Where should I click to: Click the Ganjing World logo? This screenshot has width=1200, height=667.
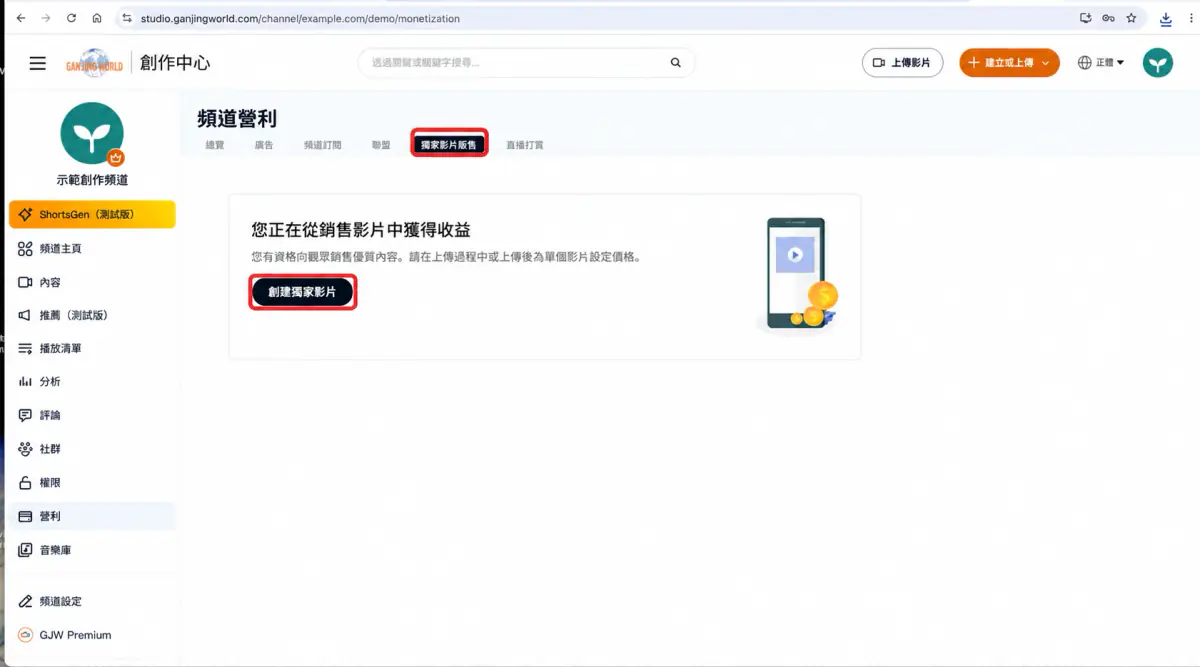click(x=94, y=63)
